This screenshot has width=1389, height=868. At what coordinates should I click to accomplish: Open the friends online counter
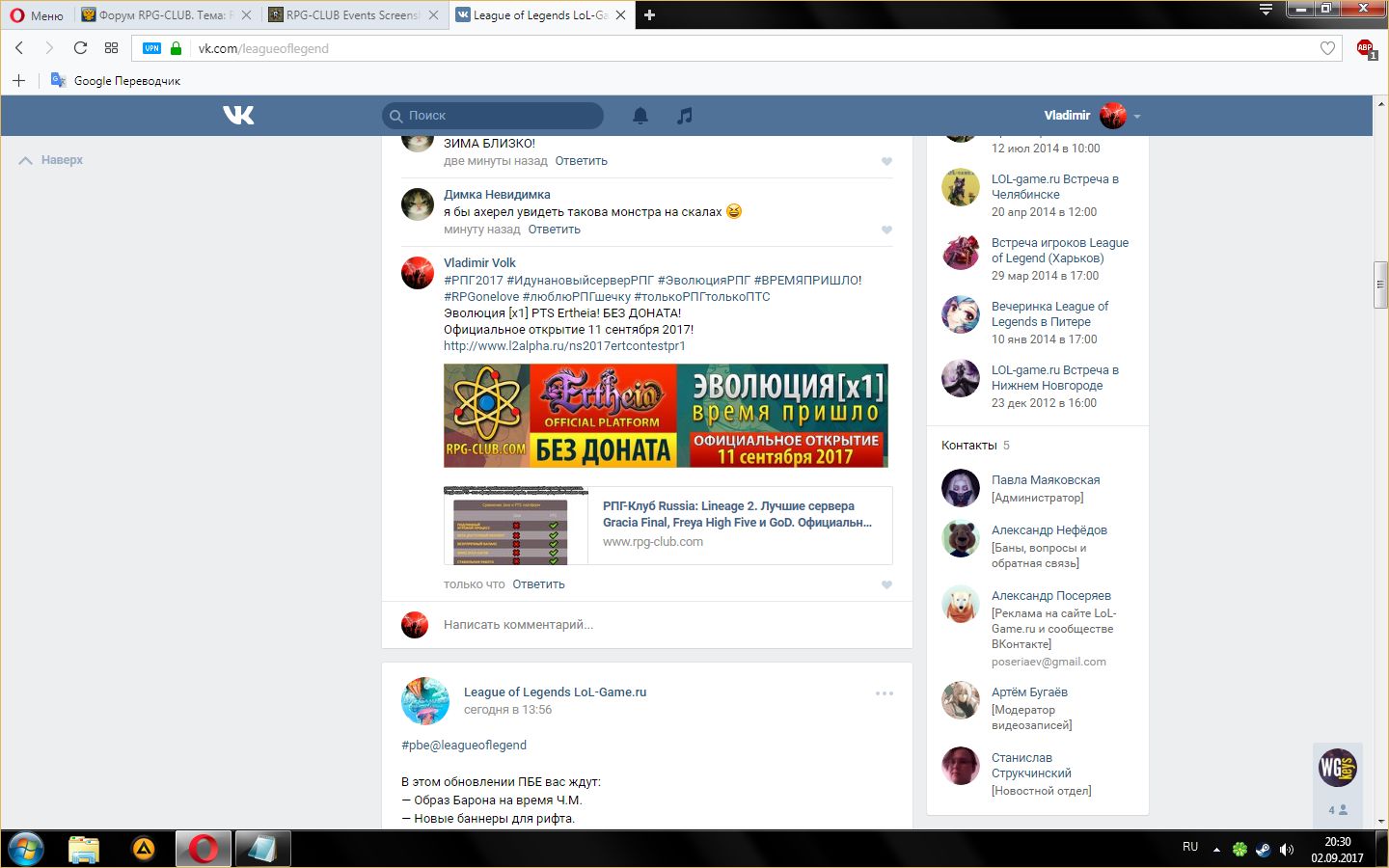pos(1338,810)
